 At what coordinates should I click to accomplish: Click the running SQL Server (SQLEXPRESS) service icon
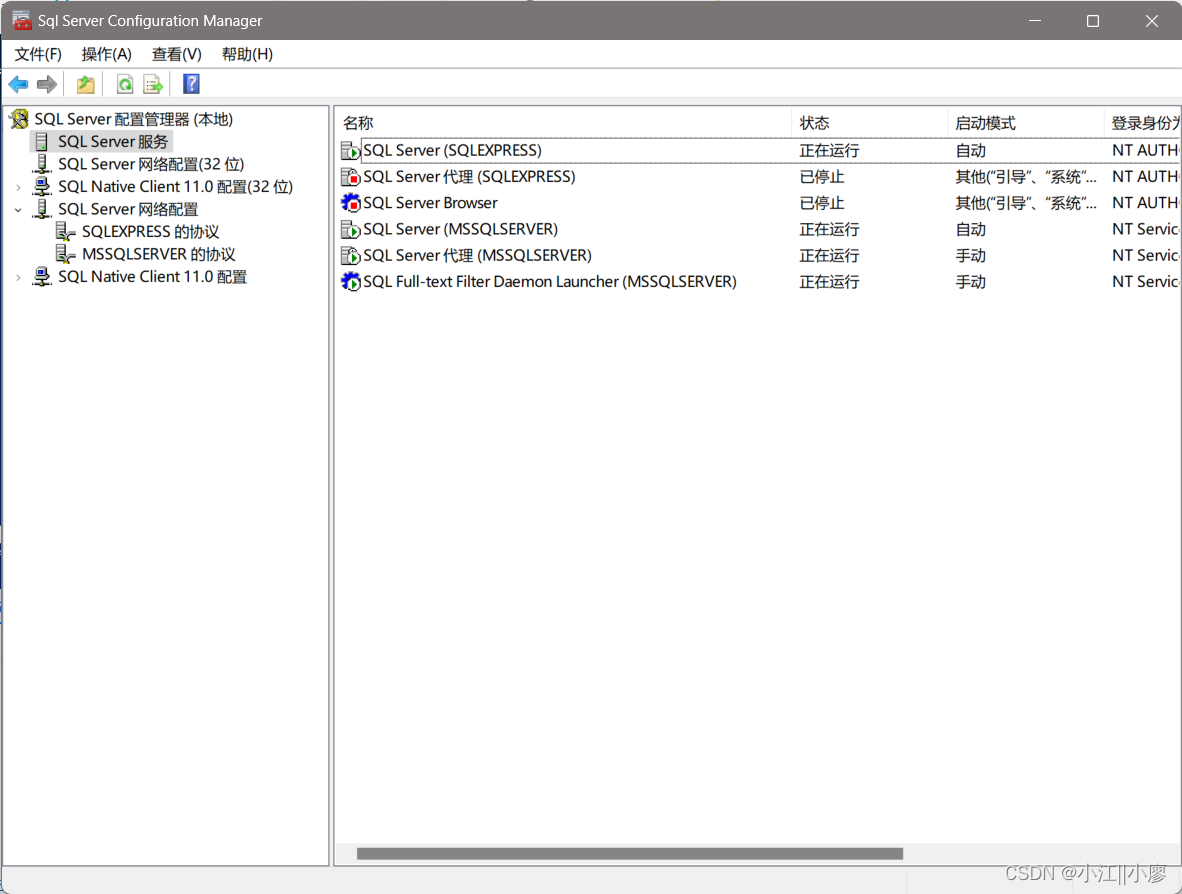coord(351,150)
